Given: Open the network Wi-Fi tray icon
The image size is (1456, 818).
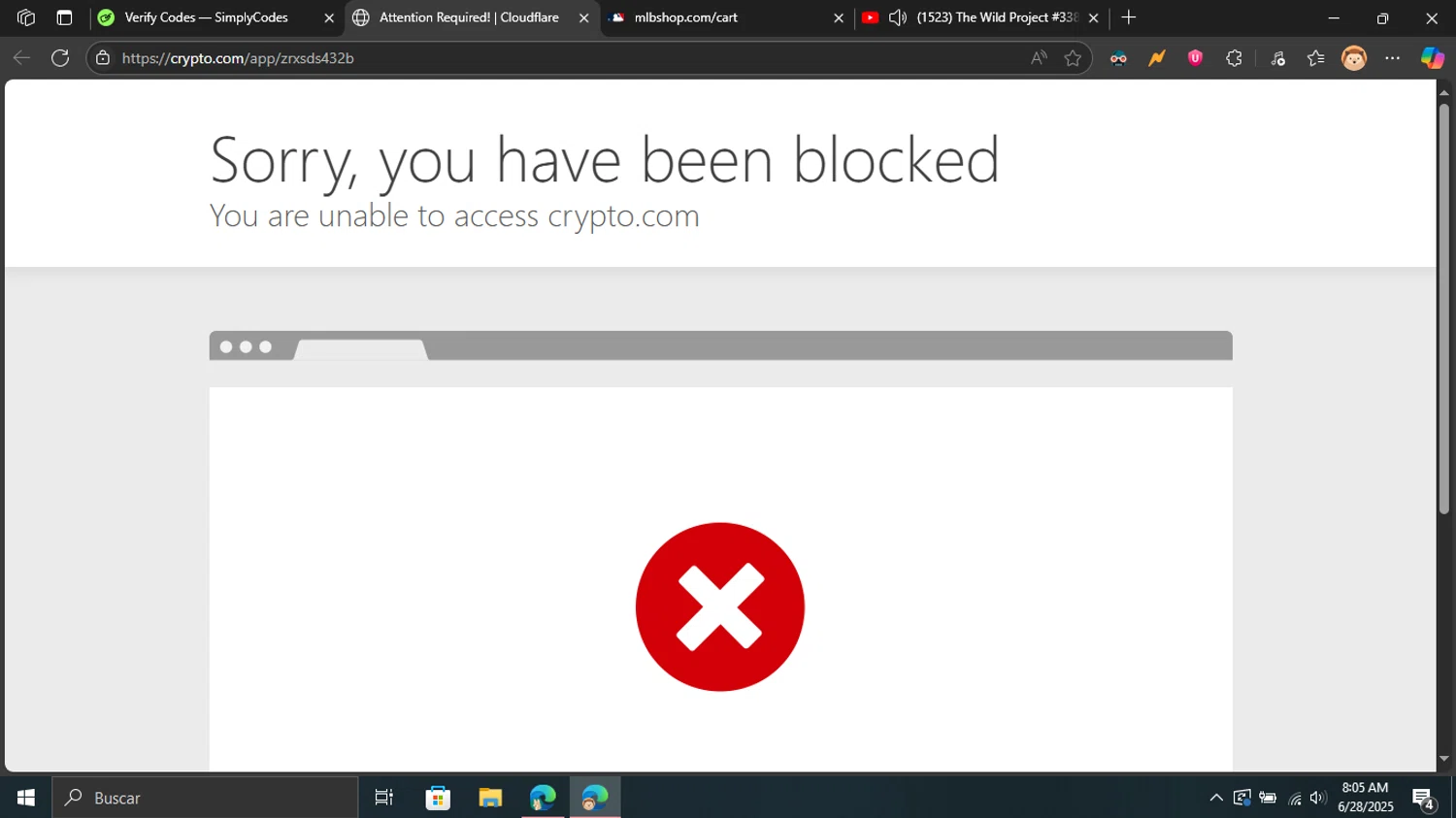Looking at the screenshot, I should tap(1294, 798).
